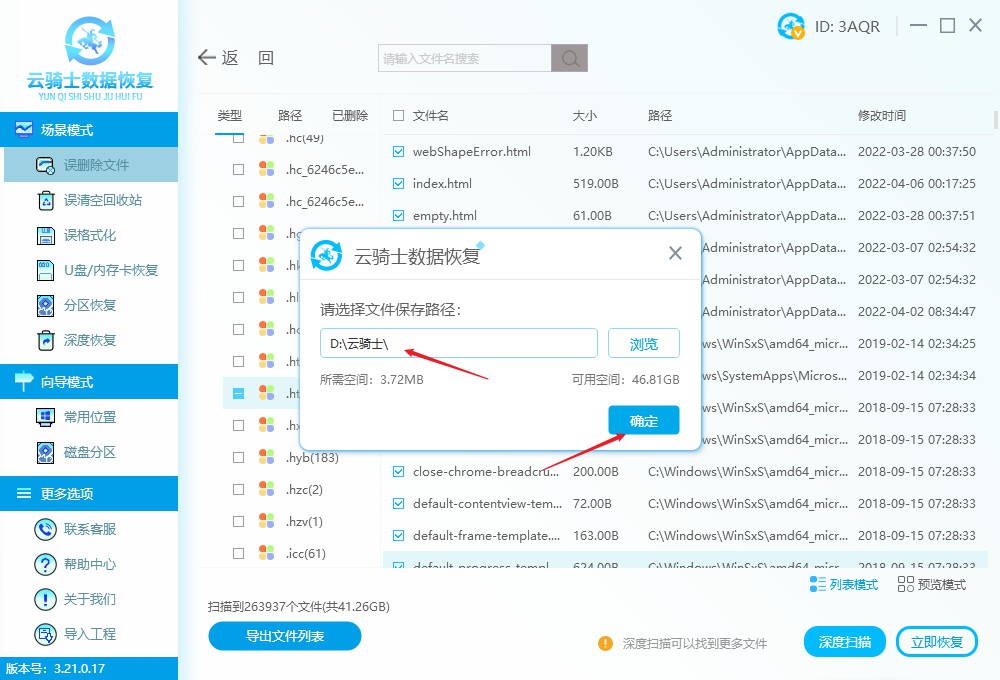Screen dimensions: 1000x680
Task: Click the back arrow 返回
Action: coord(235,58)
